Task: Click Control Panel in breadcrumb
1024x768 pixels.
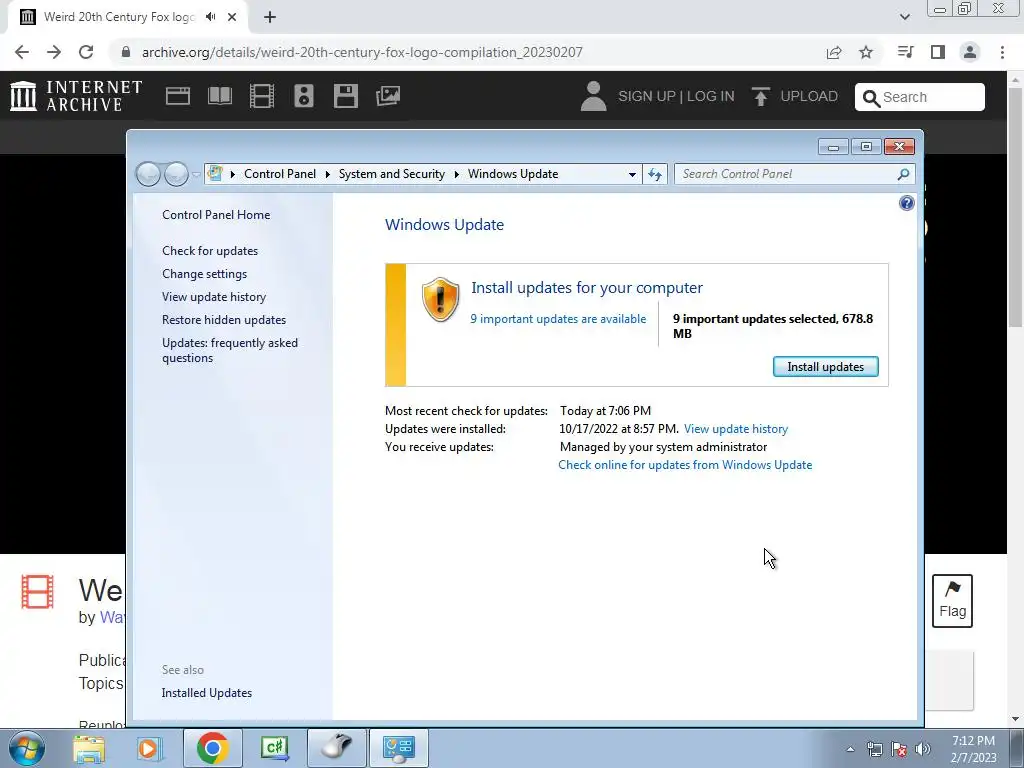Action: tap(280, 174)
